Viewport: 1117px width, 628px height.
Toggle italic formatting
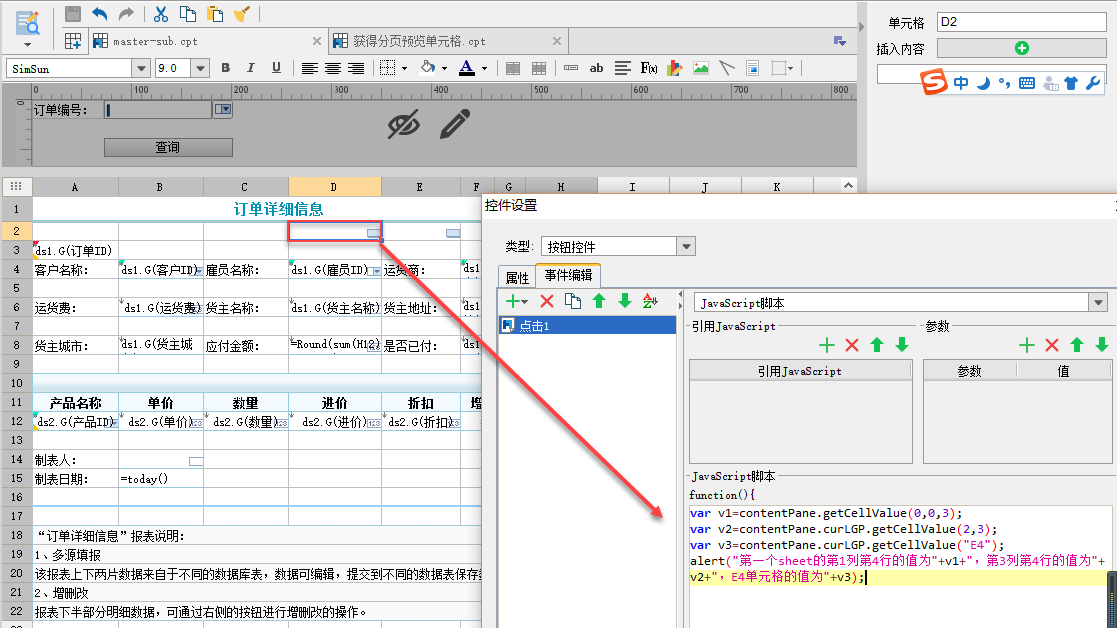click(x=251, y=68)
